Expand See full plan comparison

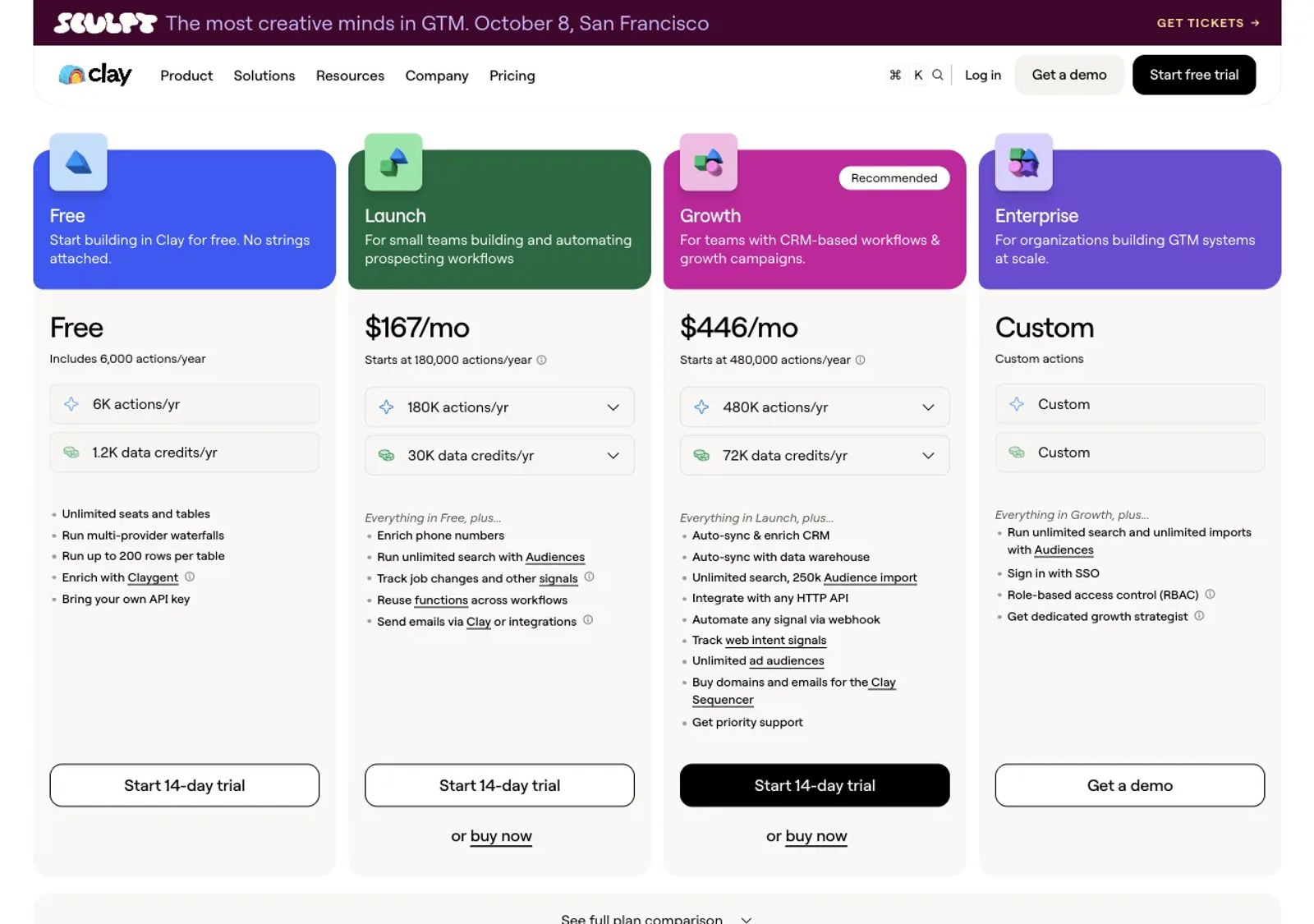(x=656, y=918)
